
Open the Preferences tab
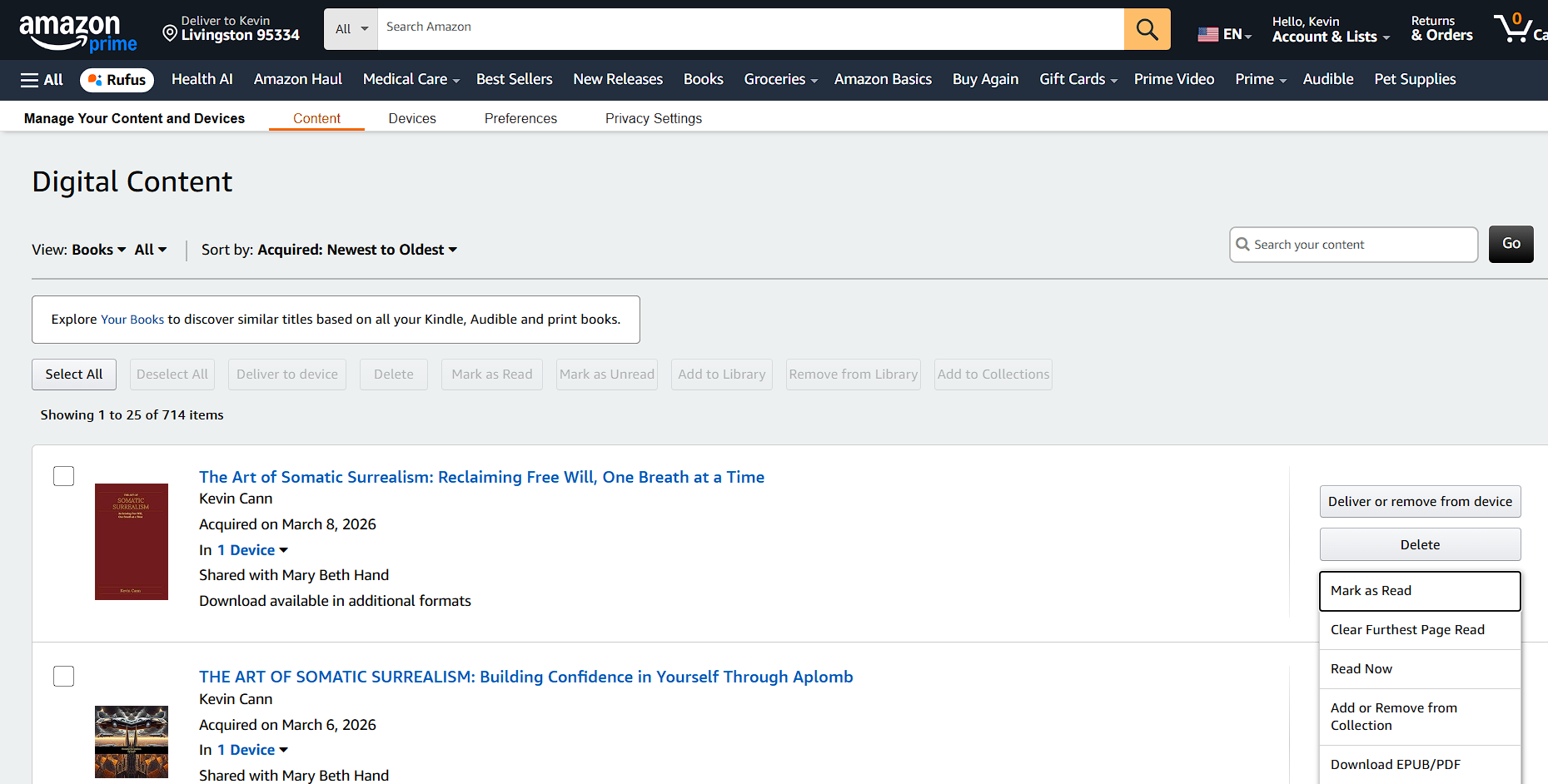point(520,118)
